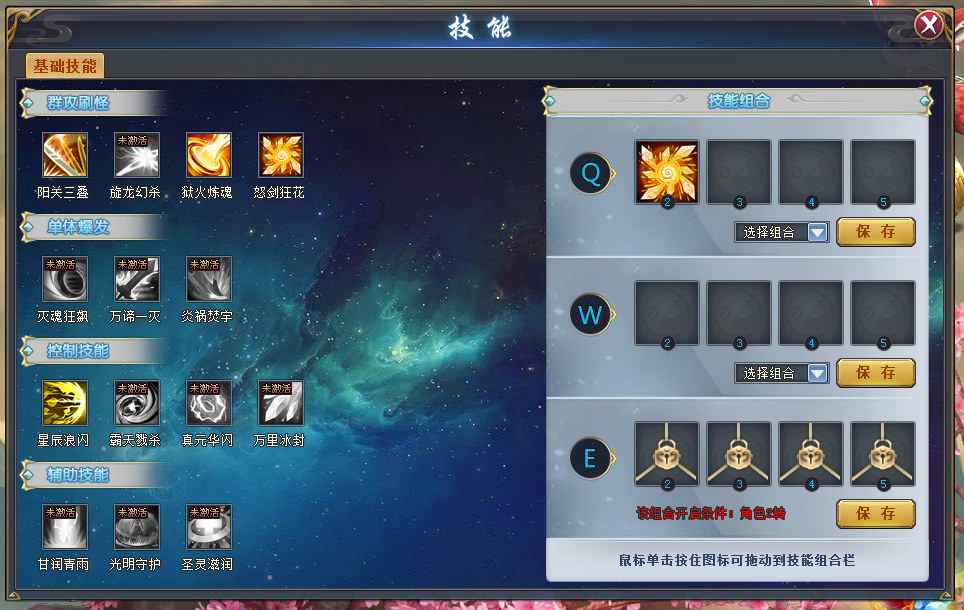Open the 选择组合 dropdown in W row
The height and width of the screenshot is (610, 964).
[782, 373]
